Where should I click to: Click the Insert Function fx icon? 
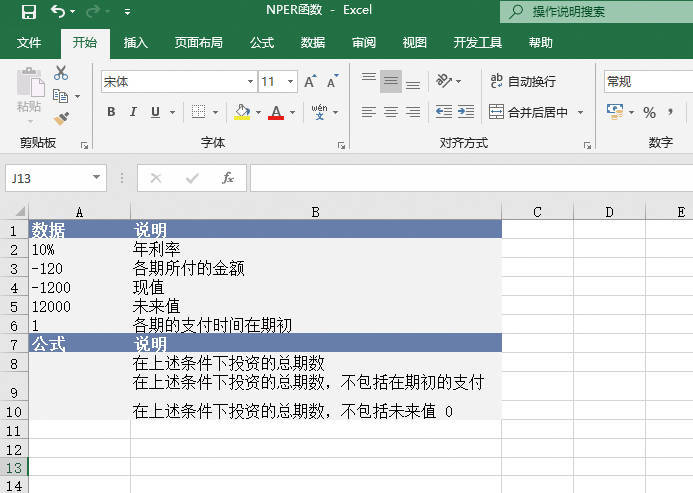click(x=228, y=178)
